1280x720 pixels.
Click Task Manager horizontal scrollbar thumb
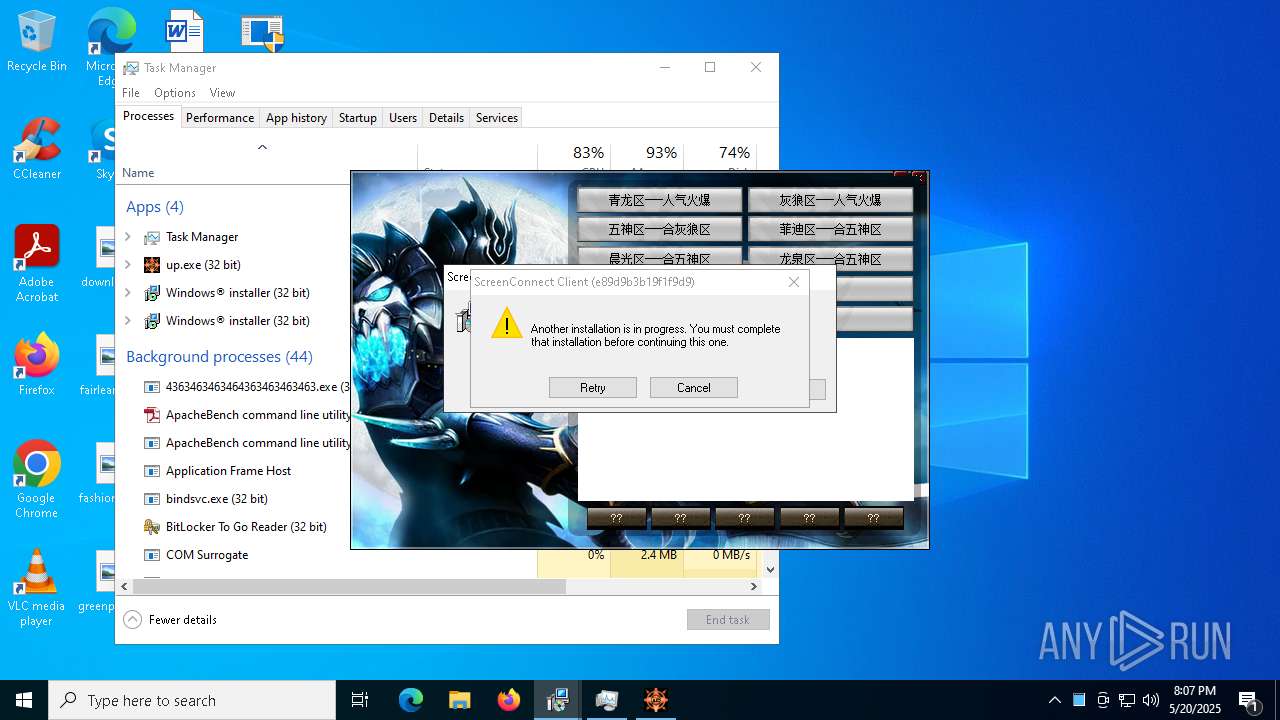(x=350, y=587)
